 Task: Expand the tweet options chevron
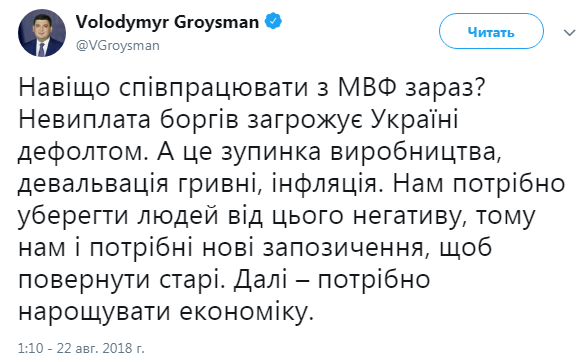coord(569,32)
